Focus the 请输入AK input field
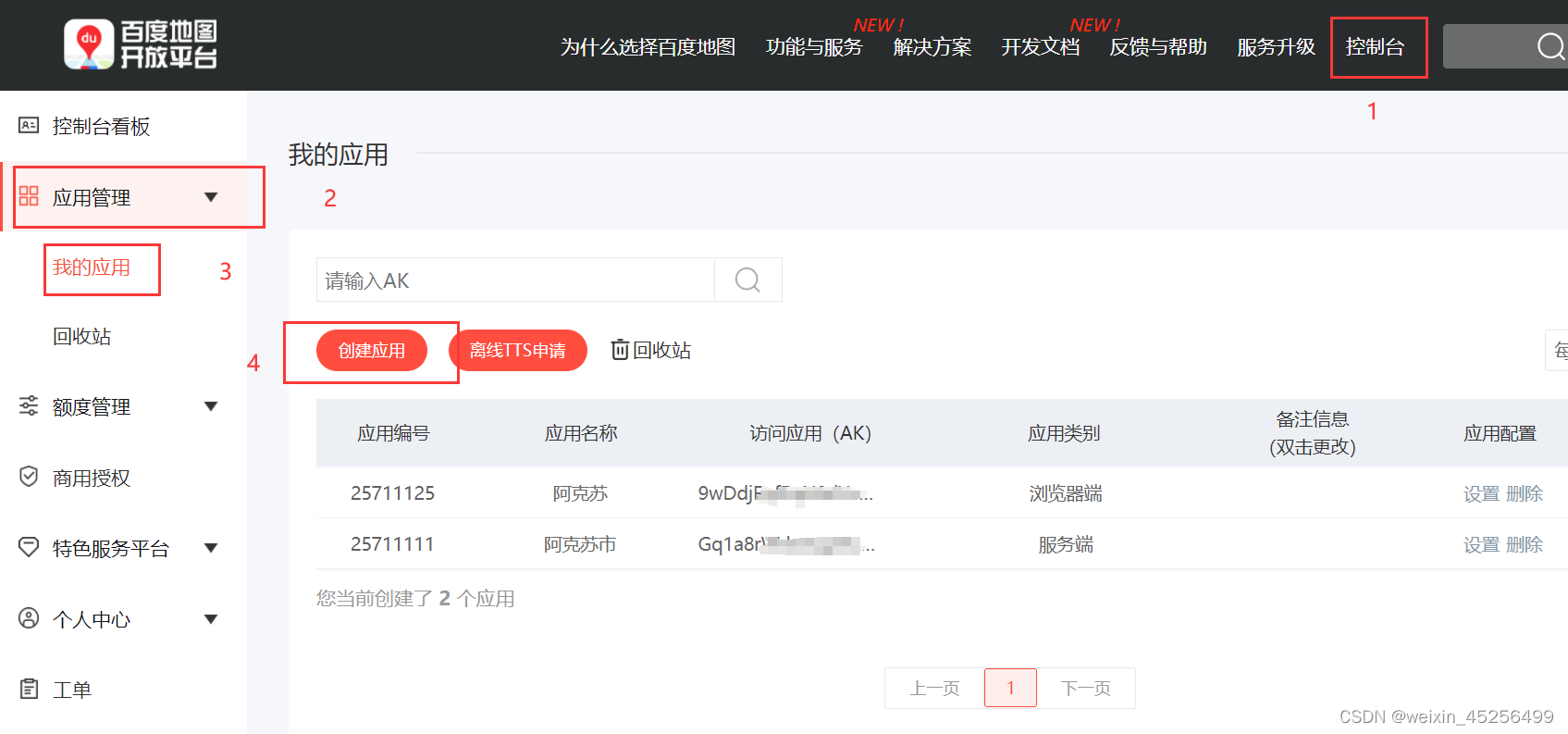Screen dimensions: 1568x734 [515, 280]
